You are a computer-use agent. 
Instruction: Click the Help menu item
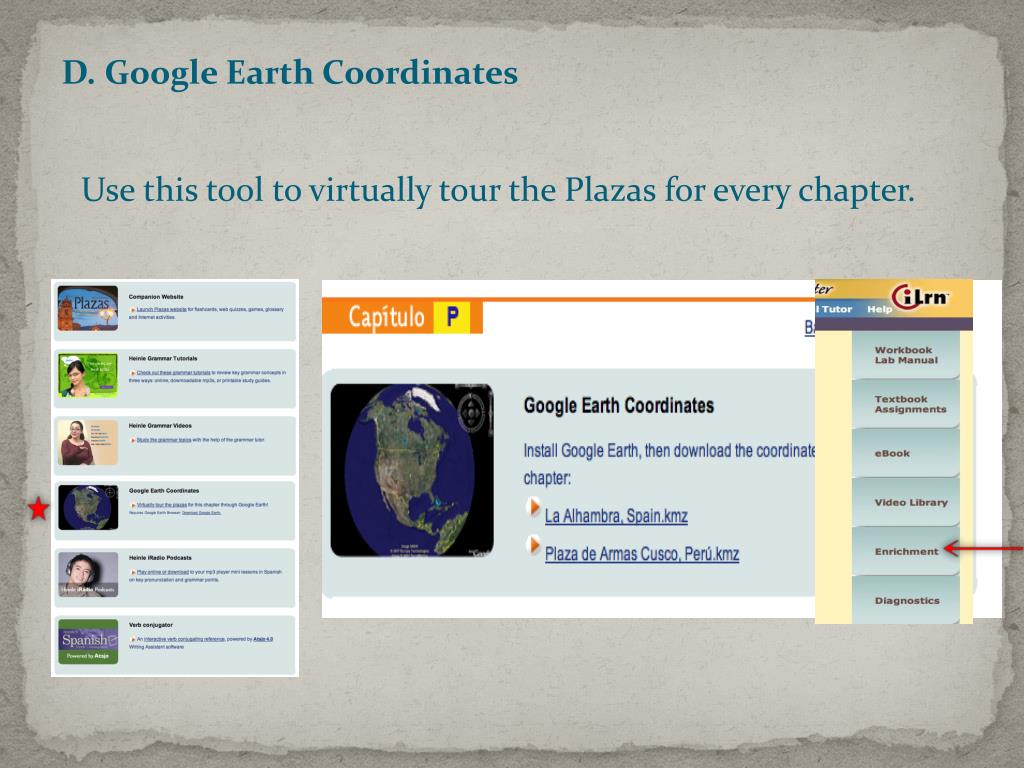coord(879,309)
